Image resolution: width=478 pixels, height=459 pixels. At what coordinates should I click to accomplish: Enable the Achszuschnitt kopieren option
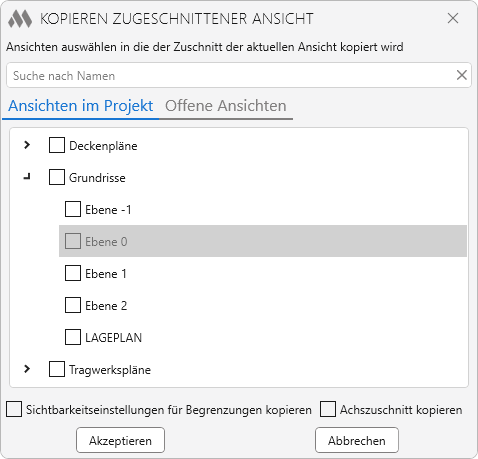pyautogui.click(x=328, y=409)
